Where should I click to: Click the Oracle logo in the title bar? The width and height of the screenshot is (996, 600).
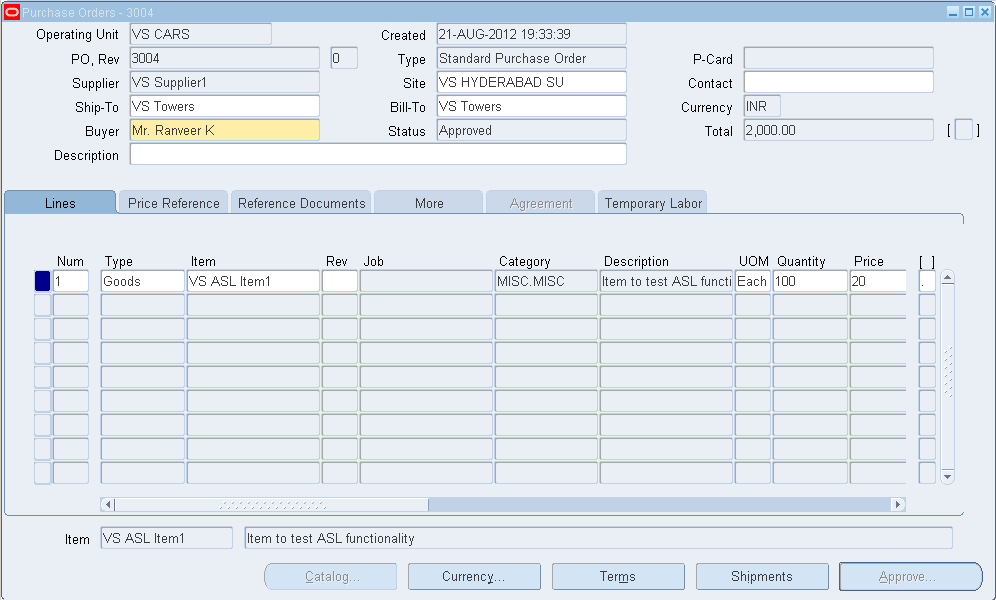[x=11, y=11]
